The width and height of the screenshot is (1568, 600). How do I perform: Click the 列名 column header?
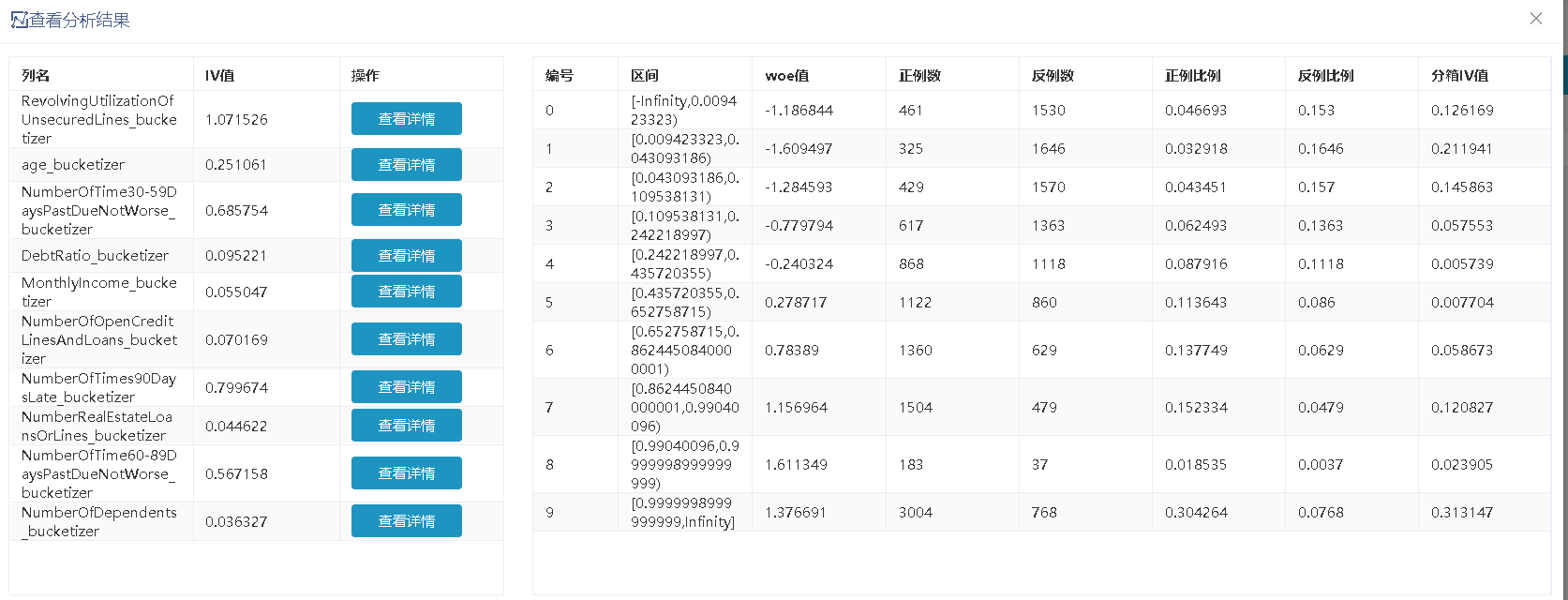(x=36, y=75)
